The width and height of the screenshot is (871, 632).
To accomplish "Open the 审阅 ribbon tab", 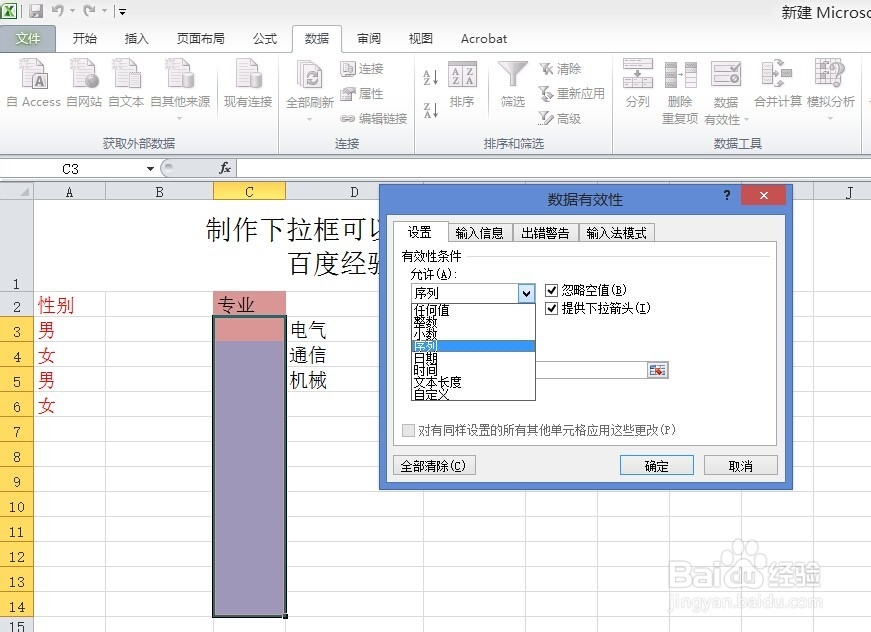I will click(367, 39).
